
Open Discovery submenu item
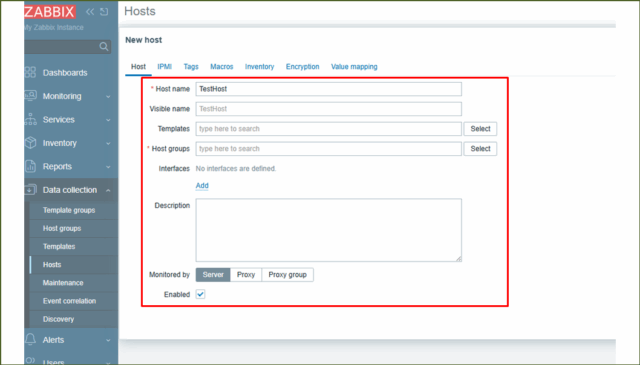point(58,319)
